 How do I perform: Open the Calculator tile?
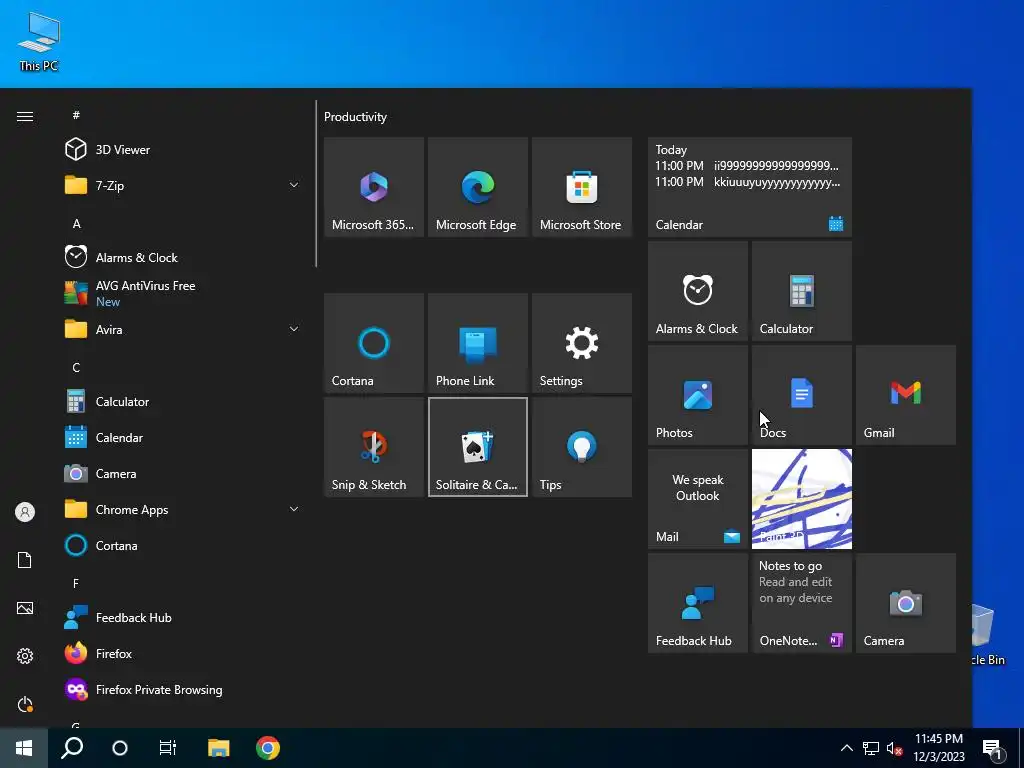(801, 291)
